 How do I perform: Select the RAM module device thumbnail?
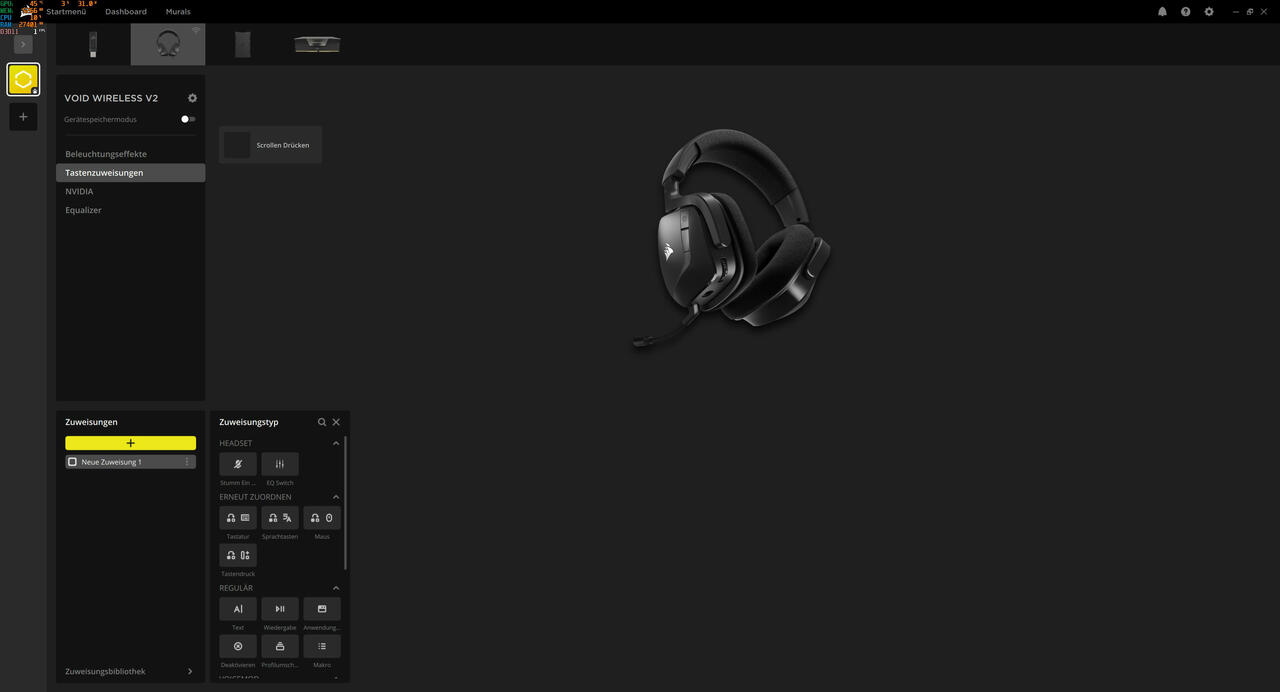[317, 44]
